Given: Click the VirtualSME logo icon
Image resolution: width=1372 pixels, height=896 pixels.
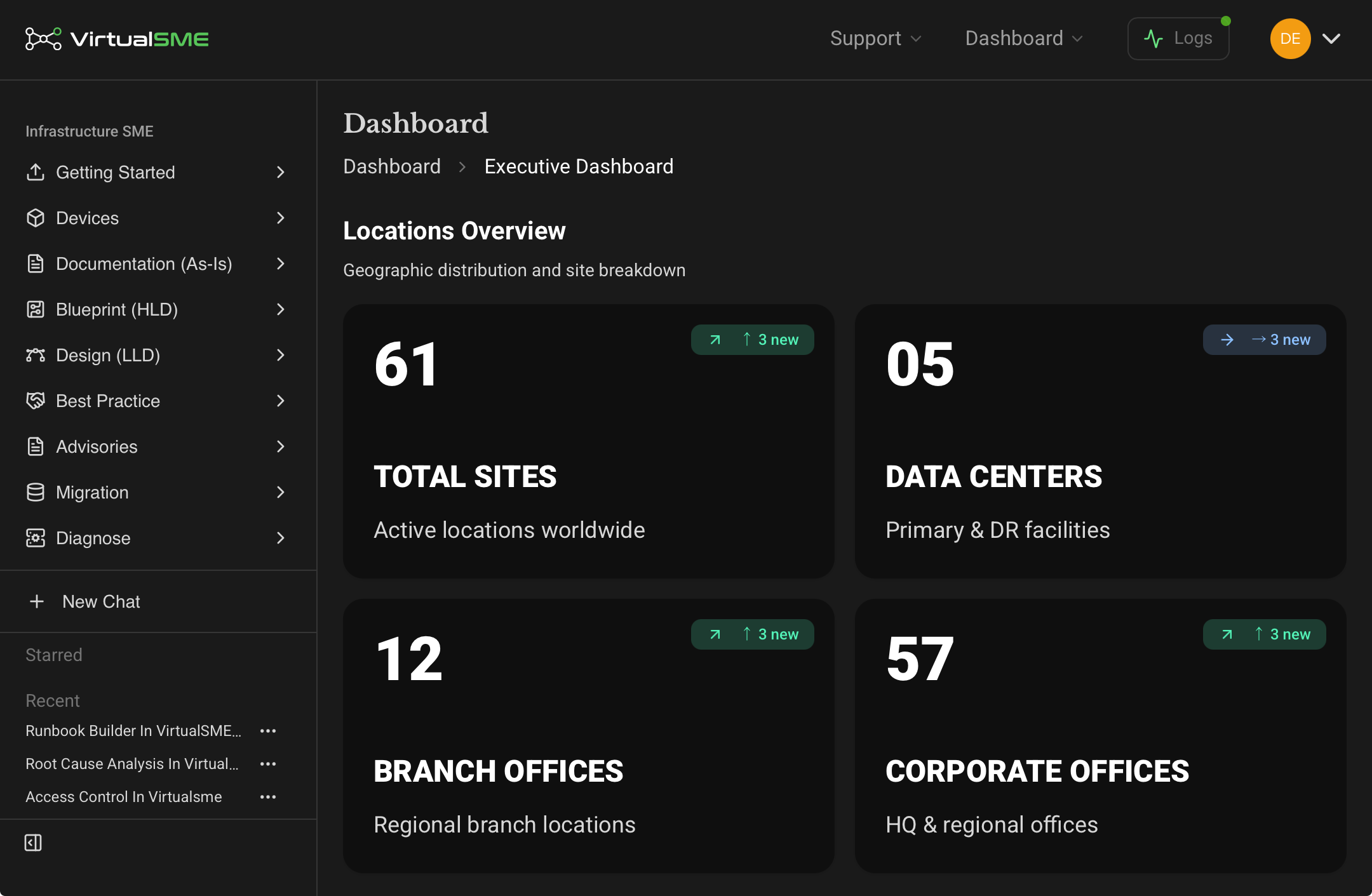Looking at the screenshot, I should 43,39.
